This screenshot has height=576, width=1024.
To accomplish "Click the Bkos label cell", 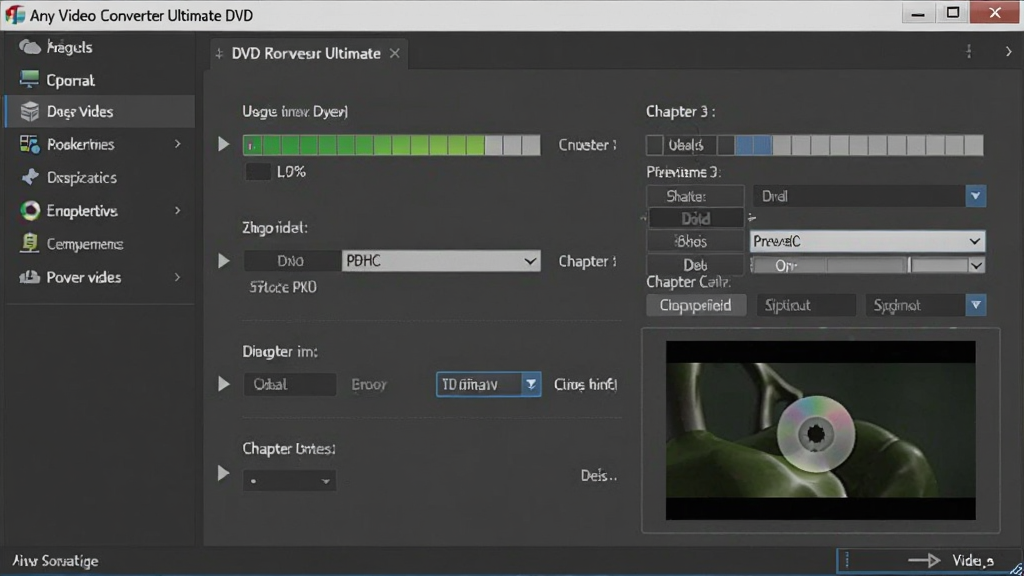I will point(695,241).
